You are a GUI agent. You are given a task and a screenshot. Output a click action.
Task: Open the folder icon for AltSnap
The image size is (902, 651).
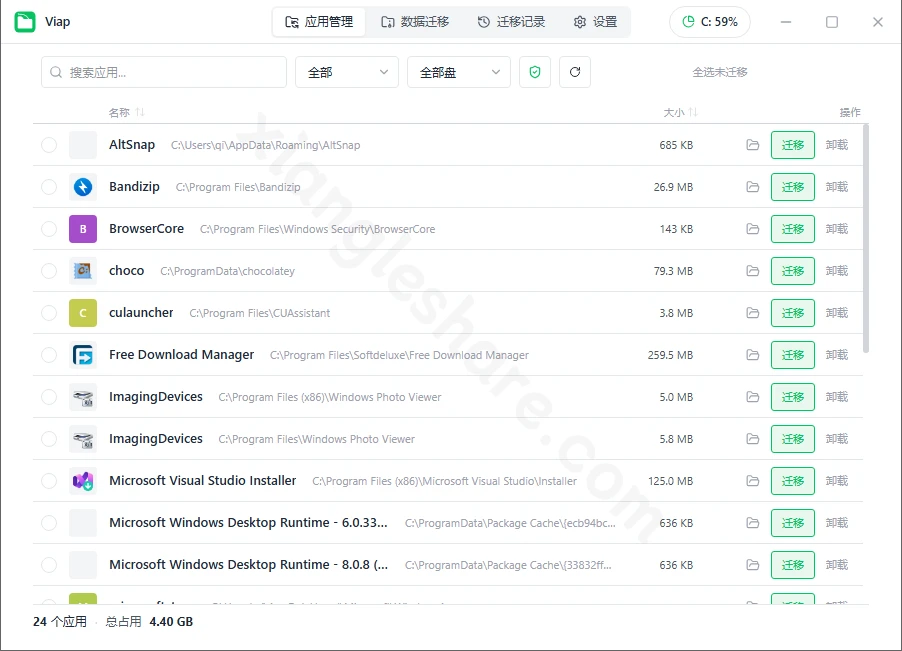click(x=752, y=145)
